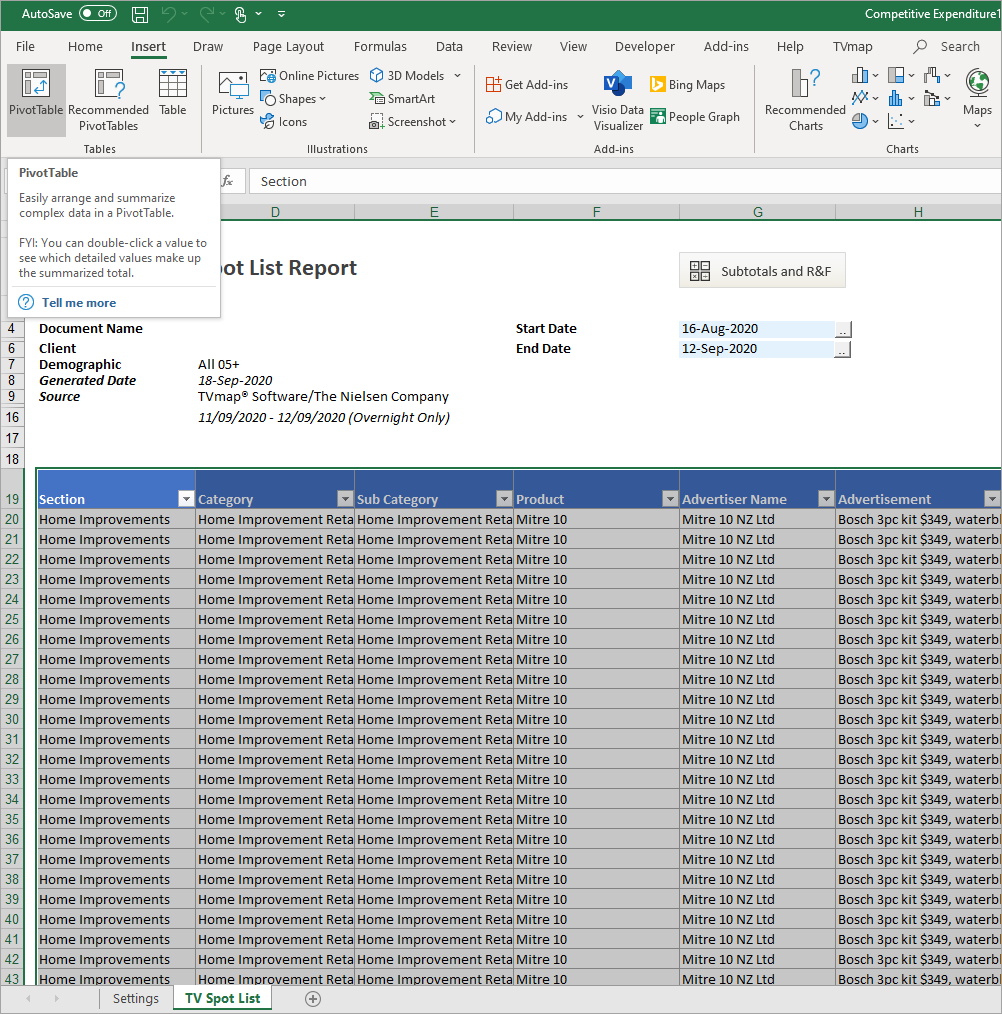
Task: Expand the 3D Models dropdown arrow
Action: click(457, 76)
